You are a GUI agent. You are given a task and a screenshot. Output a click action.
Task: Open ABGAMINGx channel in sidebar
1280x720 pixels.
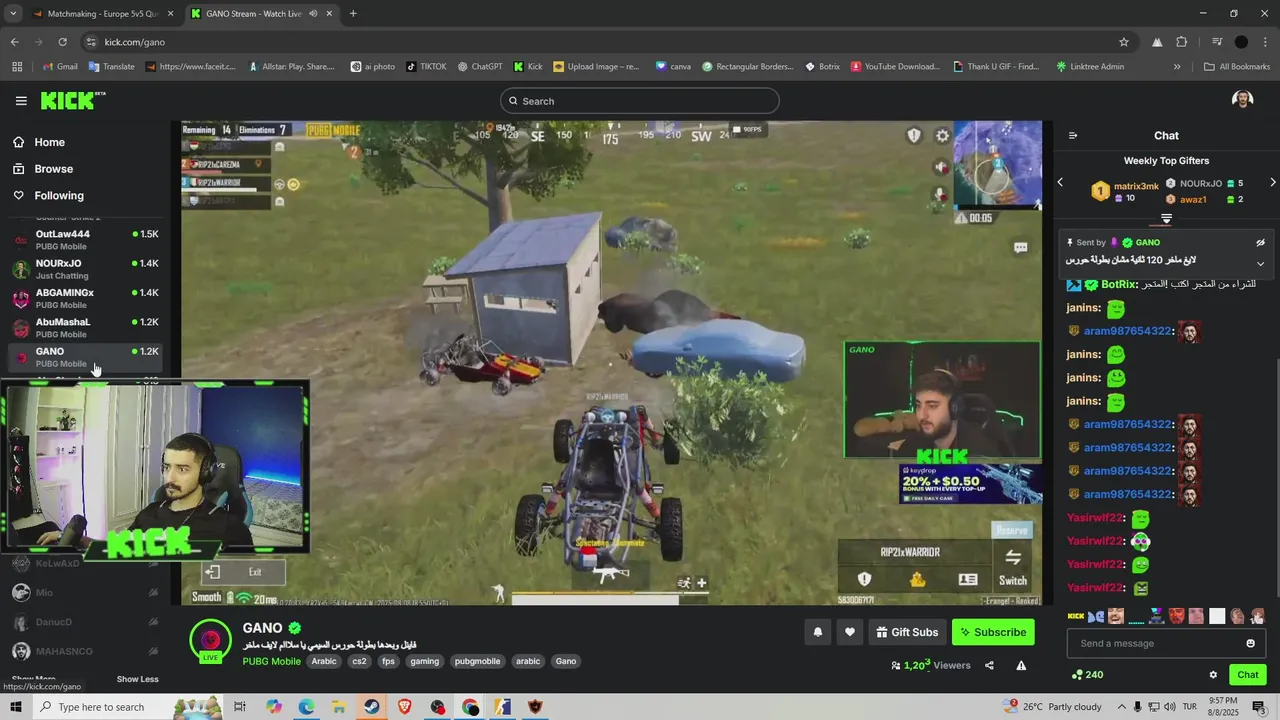pyautogui.click(x=85, y=298)
